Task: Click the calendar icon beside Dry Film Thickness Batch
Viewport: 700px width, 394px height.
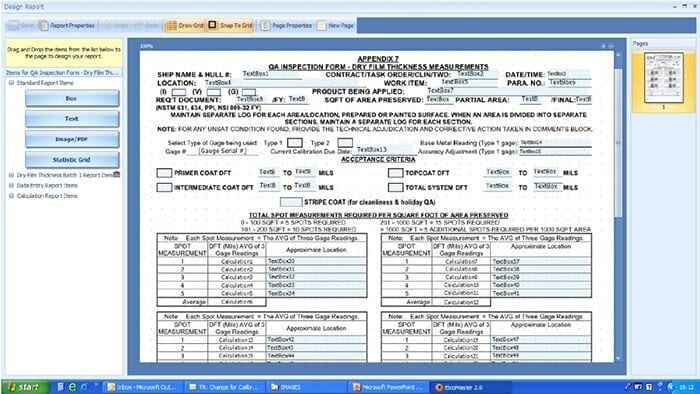Action: pos(117,175)
